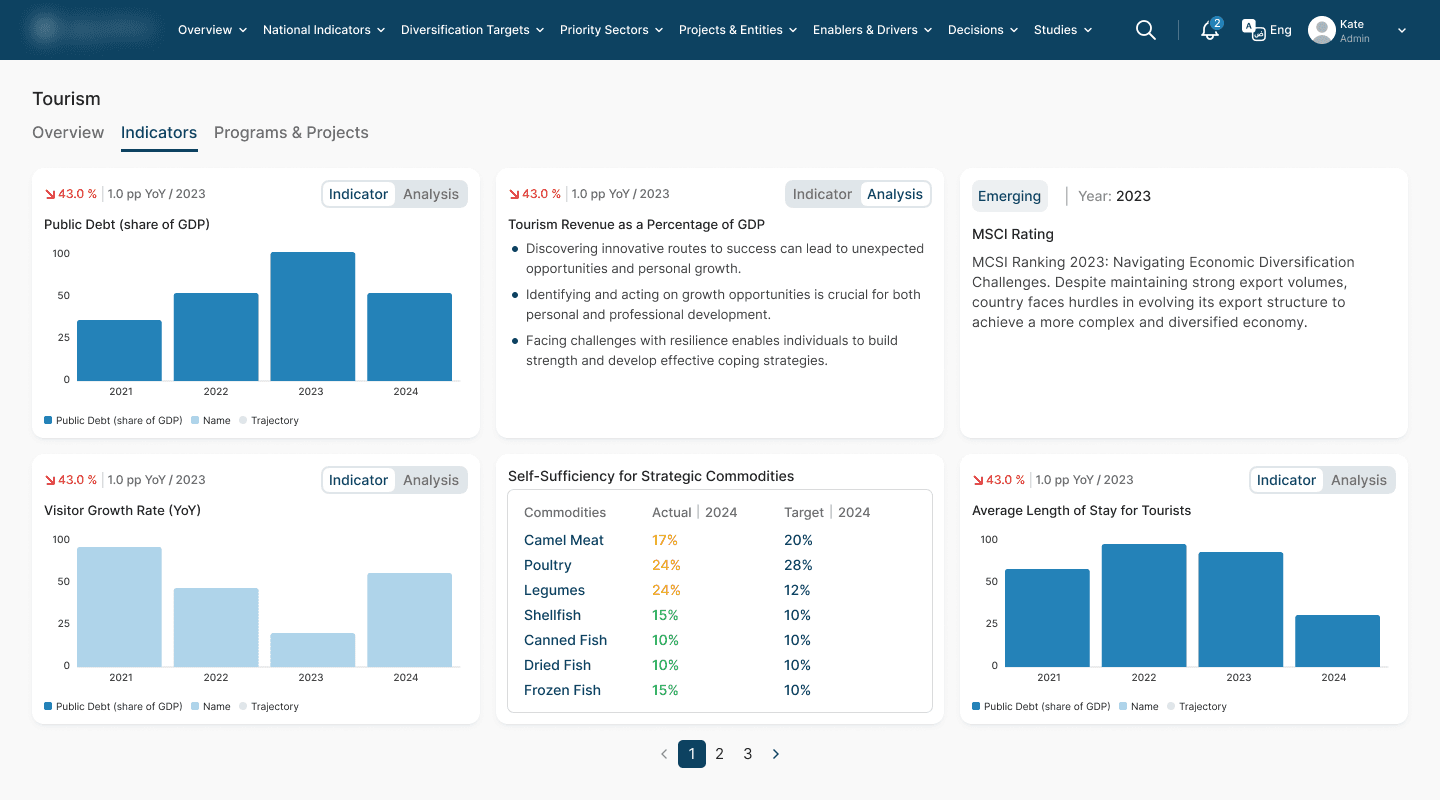Click Self-Sufficiency for Strategic Commodities heading

[651, 476]
